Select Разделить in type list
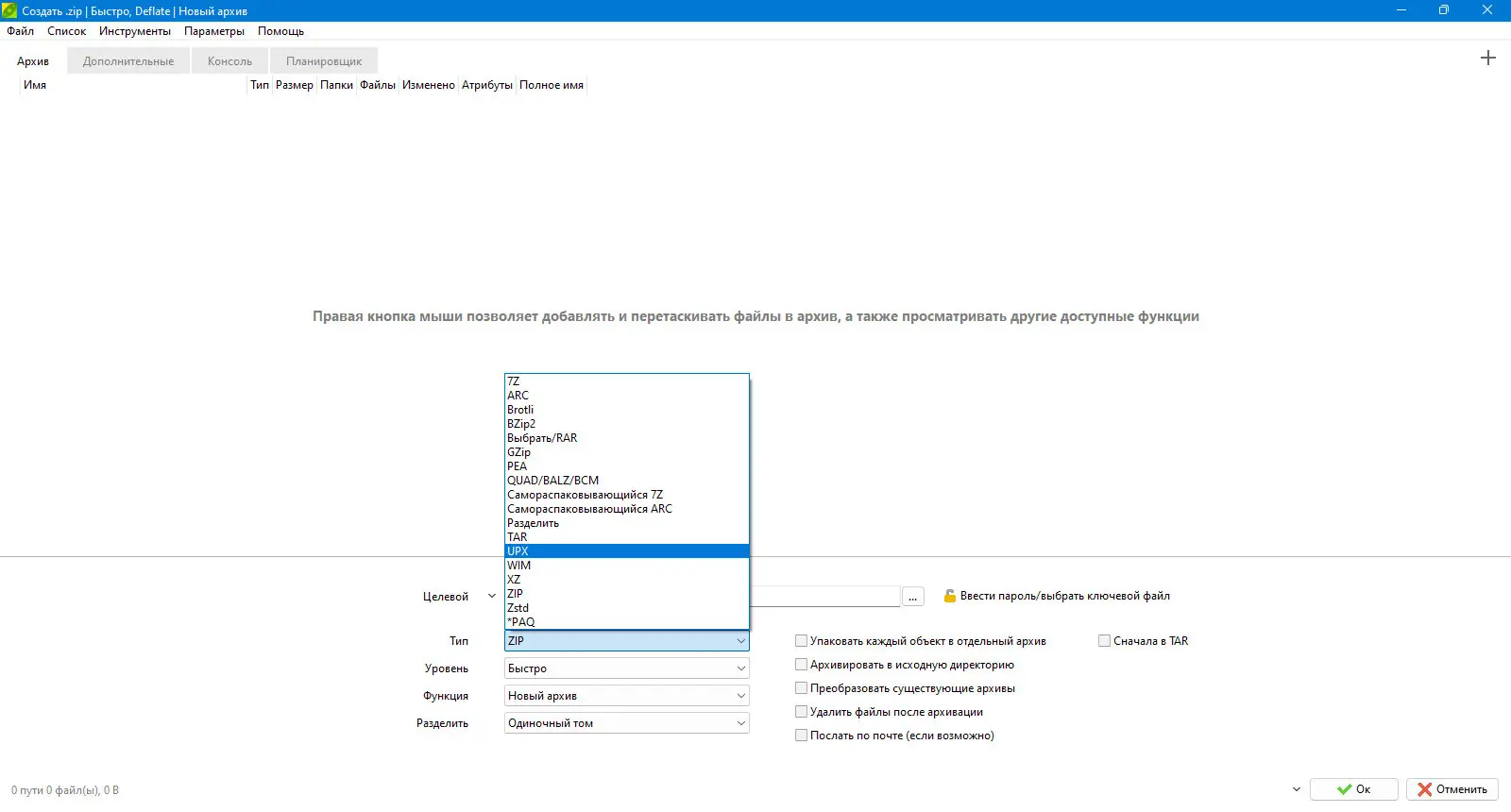This screenshot has width=1511, height=812. point(627,523)
